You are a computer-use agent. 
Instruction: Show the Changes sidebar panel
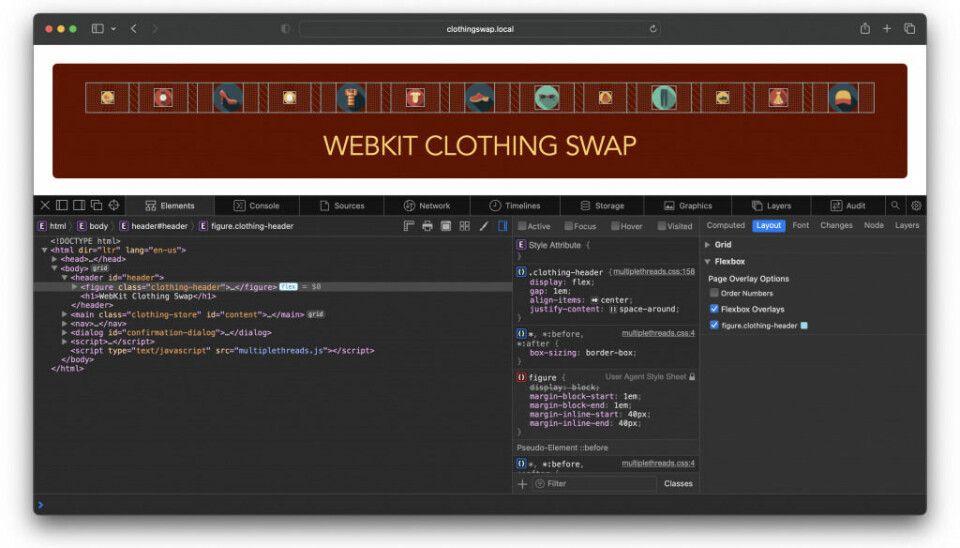point(836,225)
